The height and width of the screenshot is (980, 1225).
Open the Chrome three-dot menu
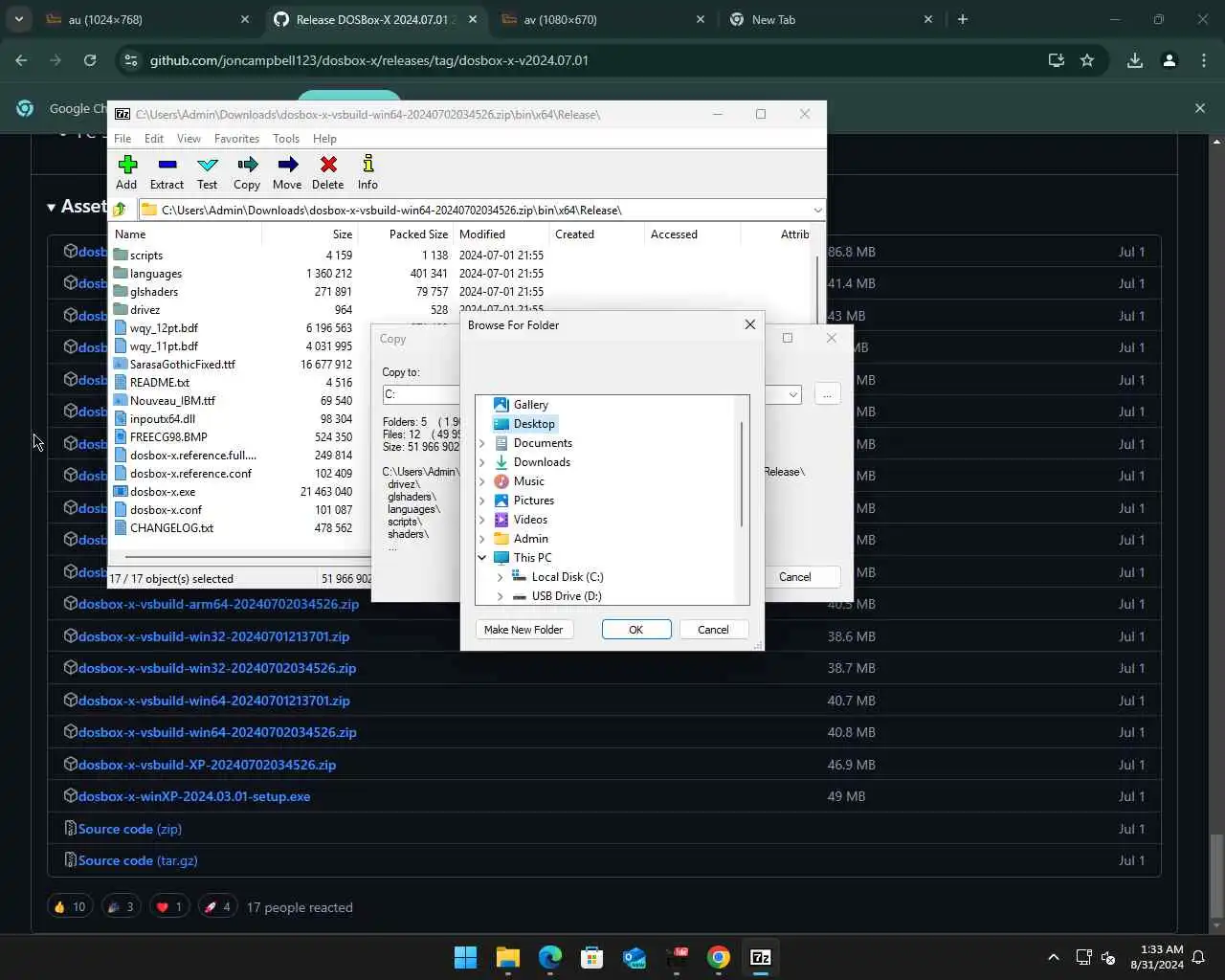pos(1204,60)
